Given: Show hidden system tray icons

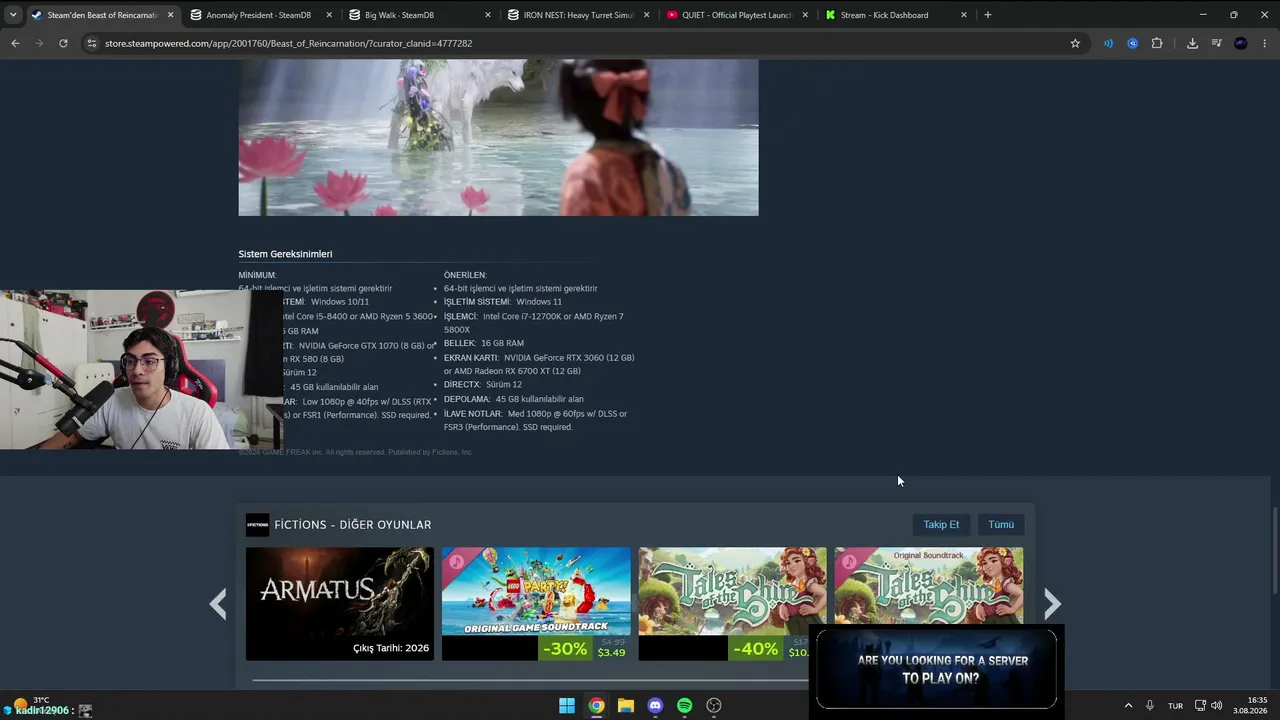Looking at the screenshot, I should pos(1128,706).
